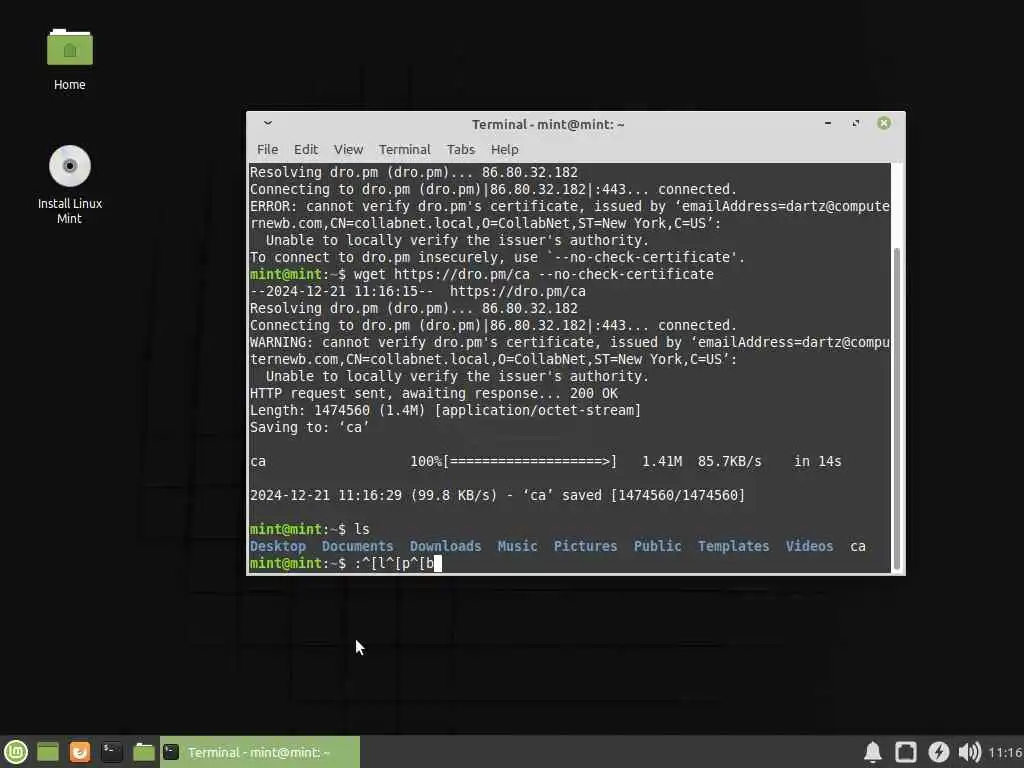Launch Firefox from the panel
This screenshot has height=768, width=1024.
tap(80, 752)
